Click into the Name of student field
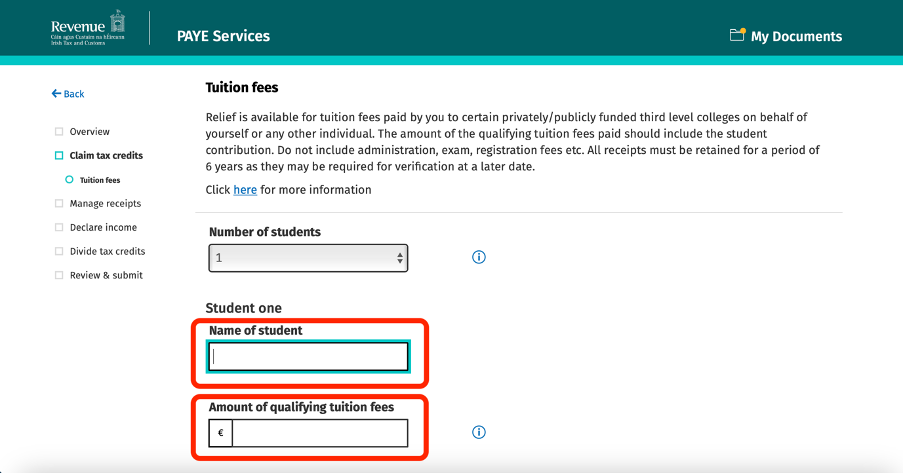Screen dimensions: 904x474 pos(308,356)
